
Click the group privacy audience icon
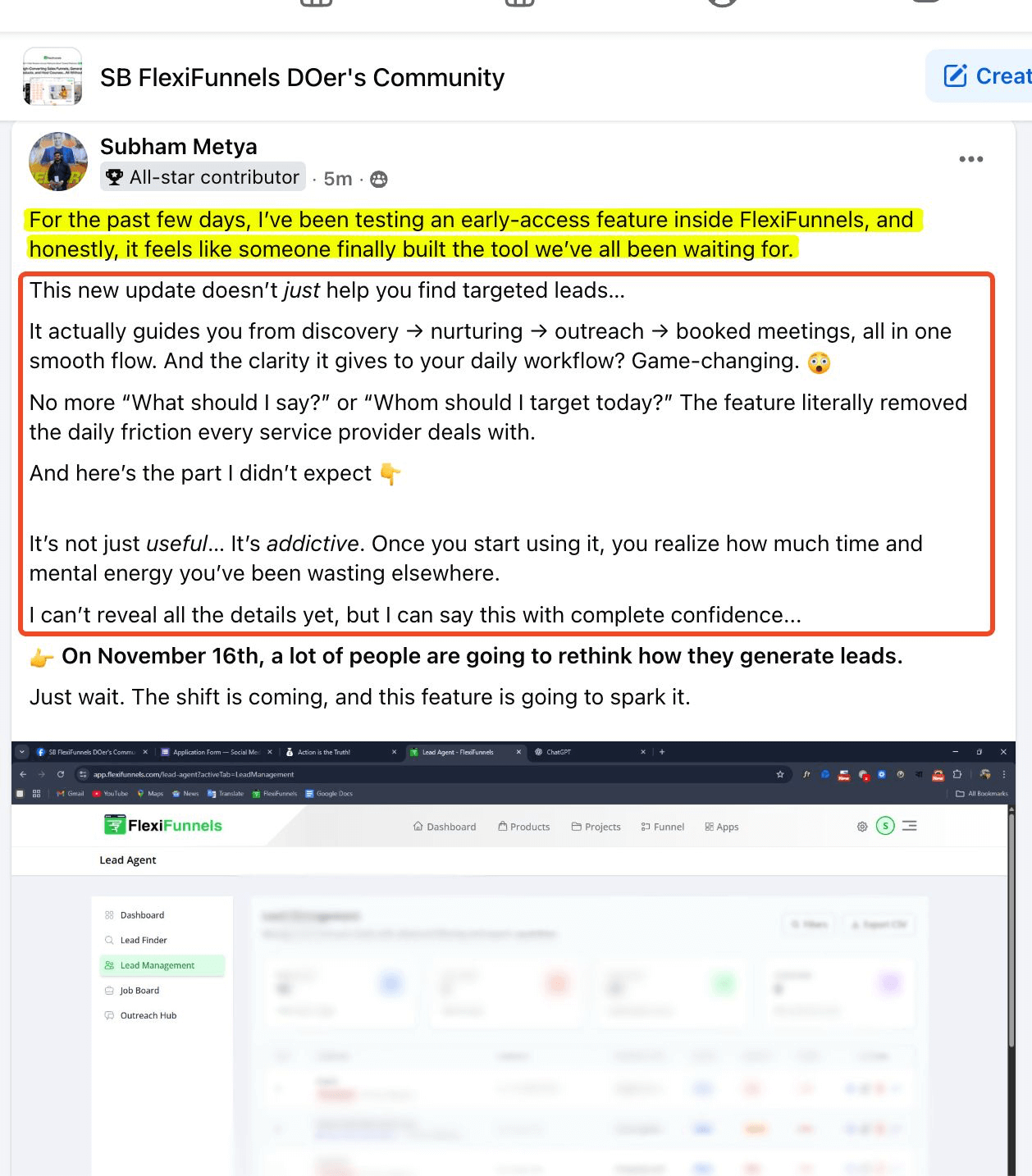[378, 179]
